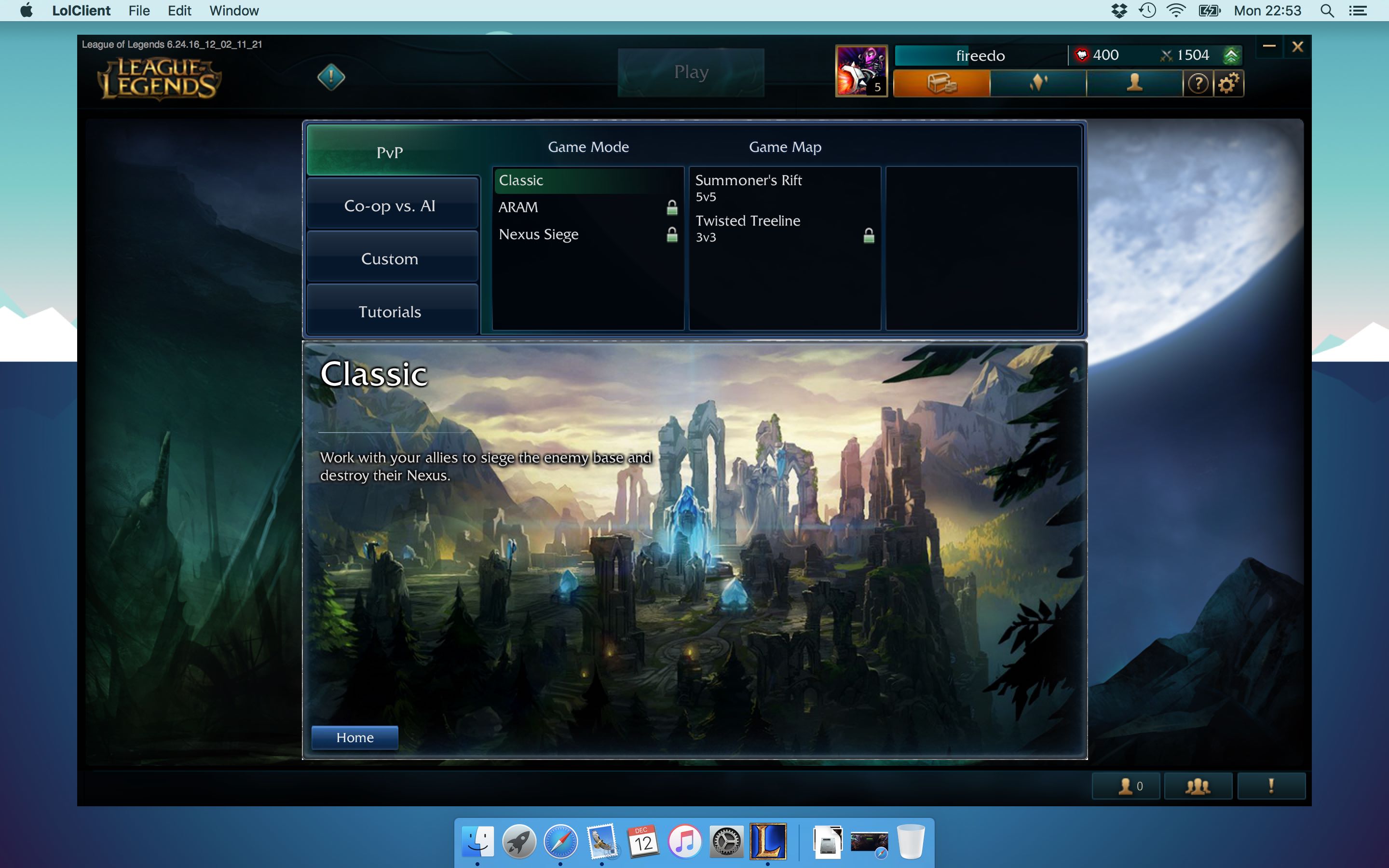The image size is (1389, 868).
Task: Choose the Custom game tab
Action: (x=390, y=258)
